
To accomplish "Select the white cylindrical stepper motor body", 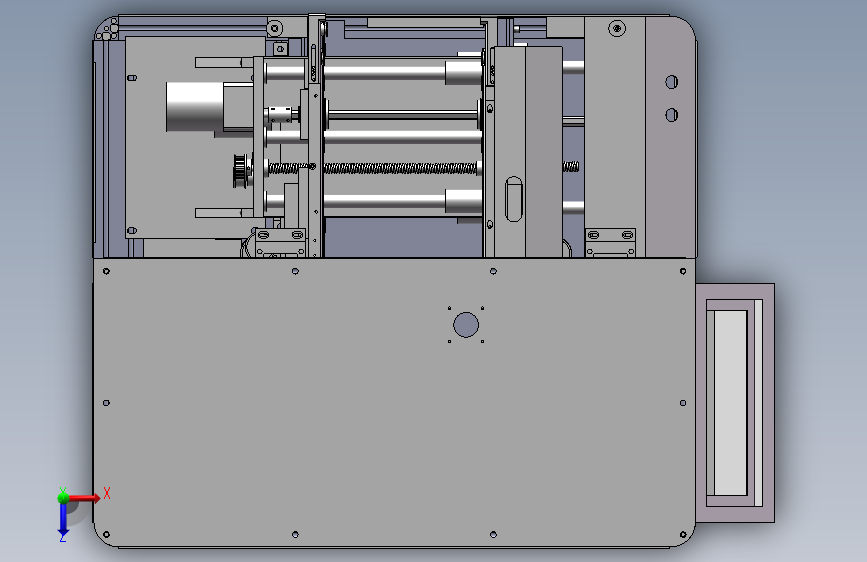I will pyautogui.click(x=195, y=107).
